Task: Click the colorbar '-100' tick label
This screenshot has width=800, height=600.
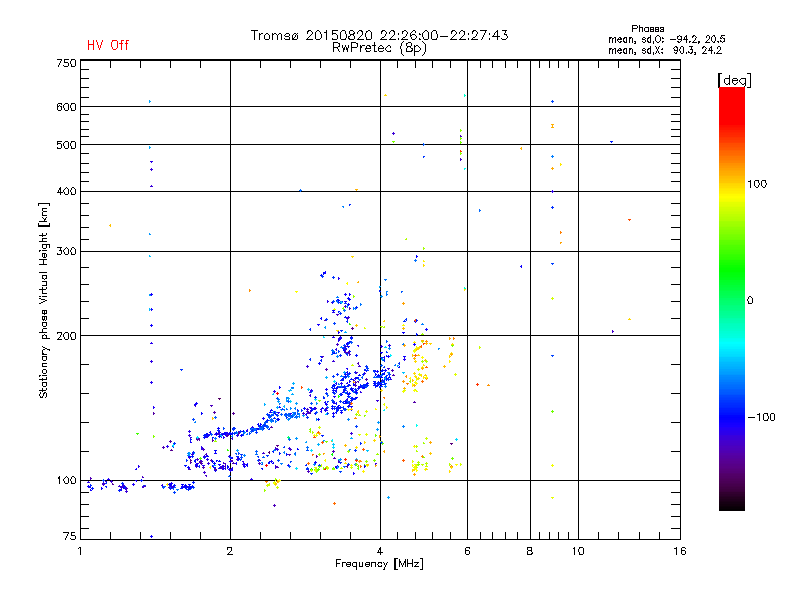Action: tap(761, 417)
